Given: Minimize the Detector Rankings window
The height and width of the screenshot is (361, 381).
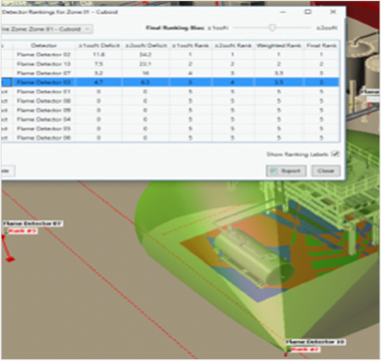Looking at the screenshot, I should click(x=283, y=12).
